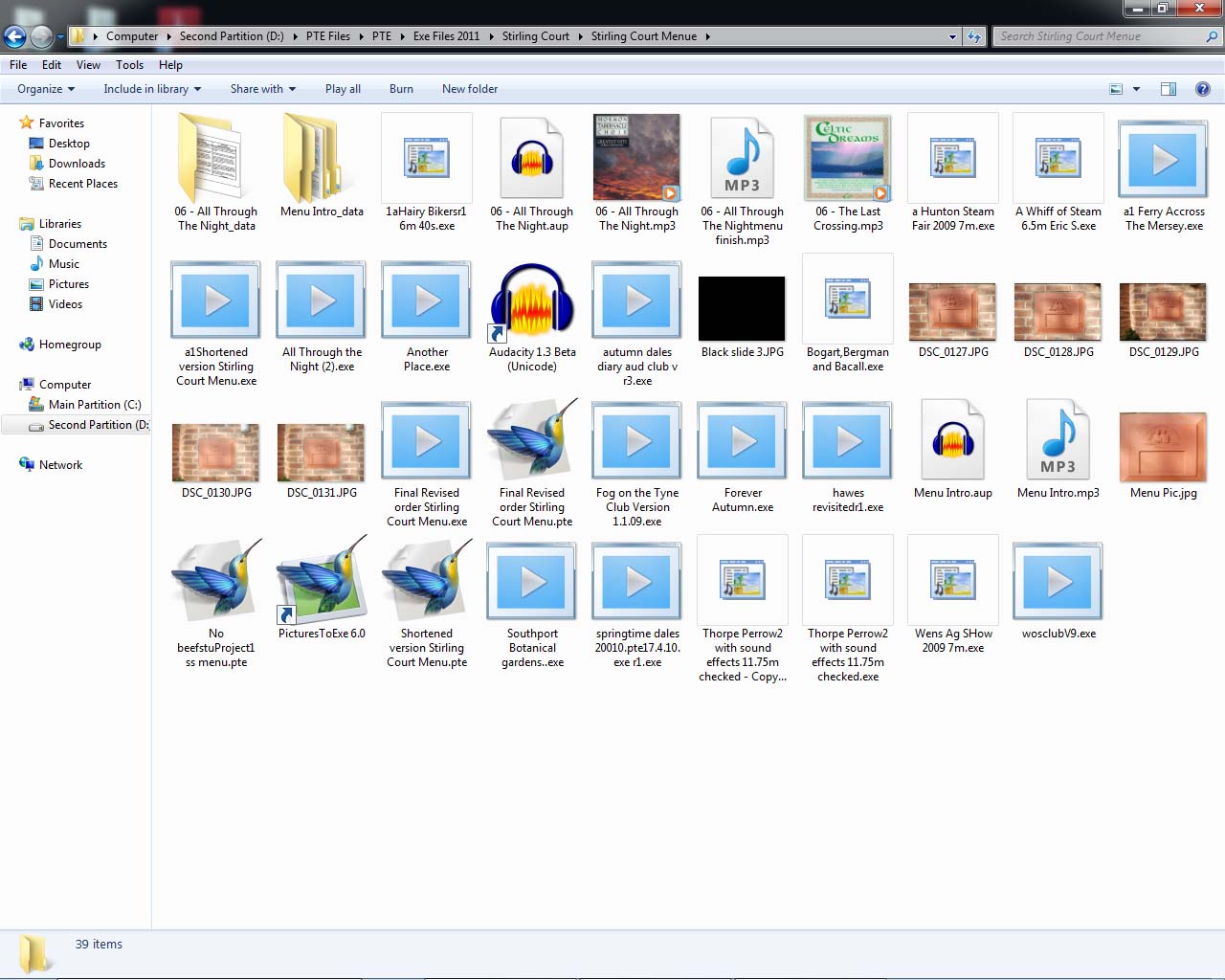Select the Menu Intro.mp3 file icon
1225x980 pixels.
[1058, 441]
